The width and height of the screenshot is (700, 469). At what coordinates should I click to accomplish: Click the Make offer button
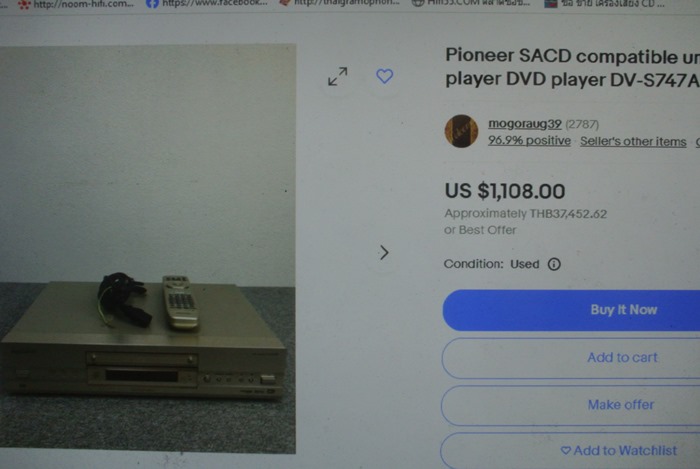(x=571, y=405)
